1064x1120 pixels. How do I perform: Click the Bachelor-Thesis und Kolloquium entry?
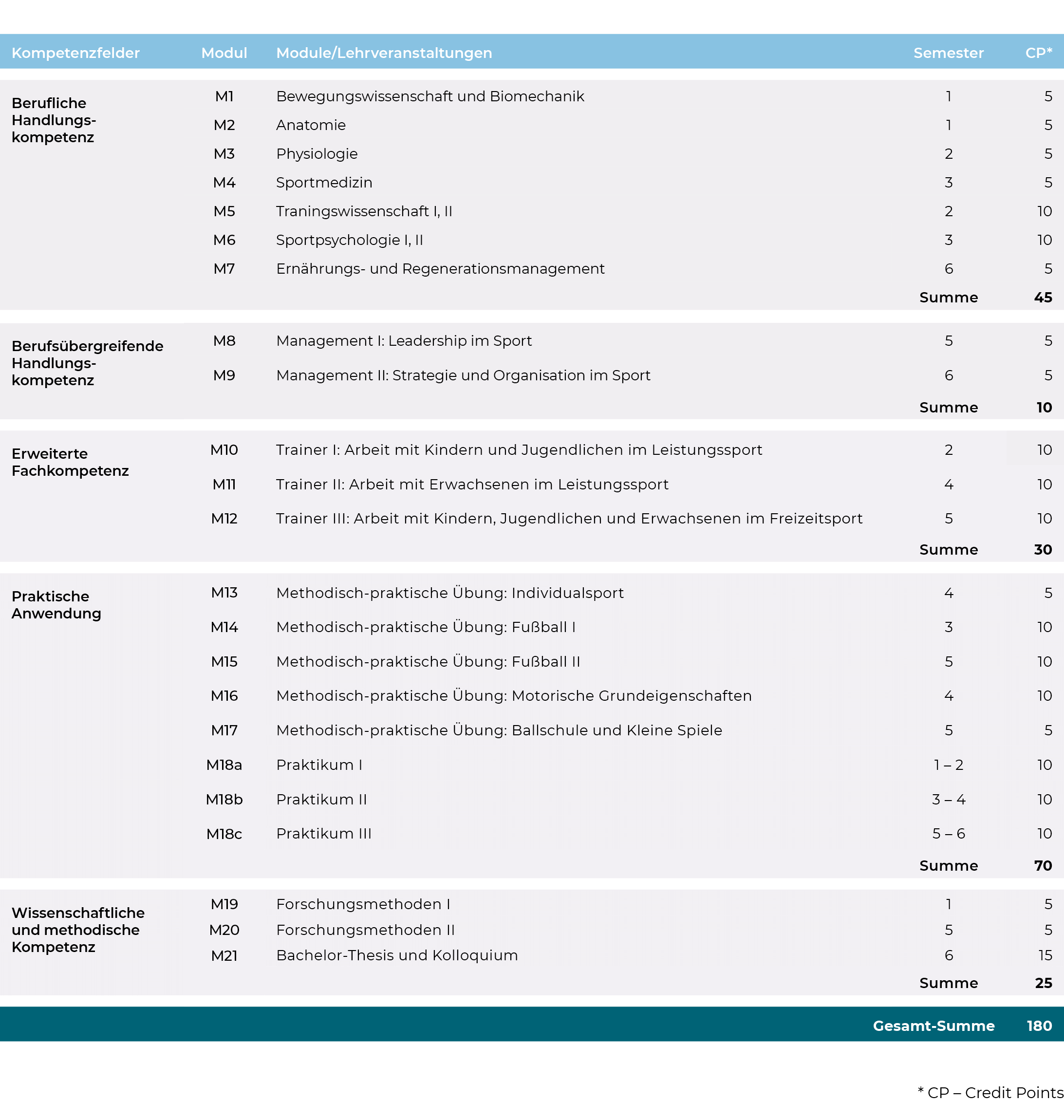[x=396, y=955]
